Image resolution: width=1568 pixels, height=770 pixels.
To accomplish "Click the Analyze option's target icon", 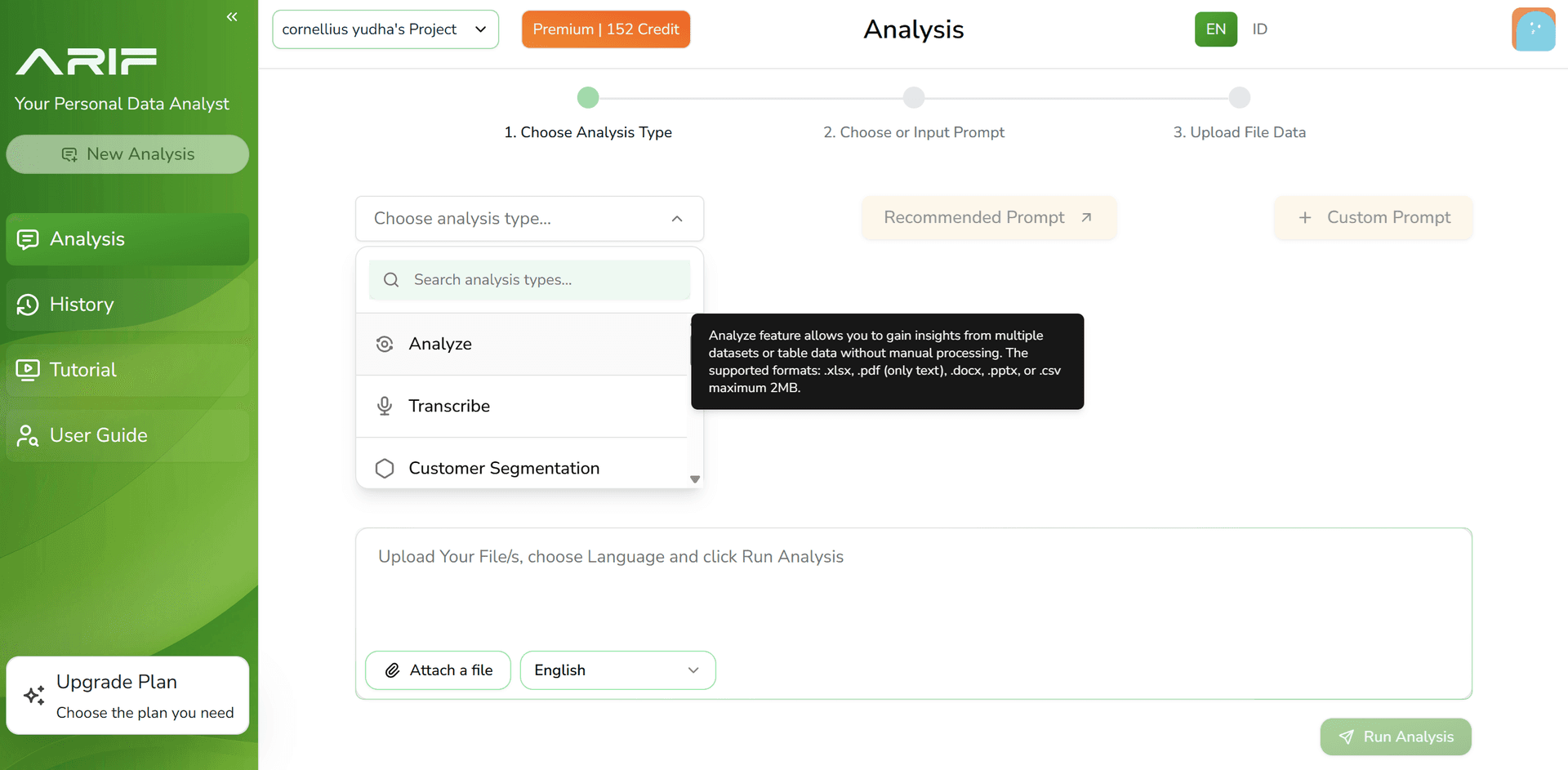I will [385, 345].
